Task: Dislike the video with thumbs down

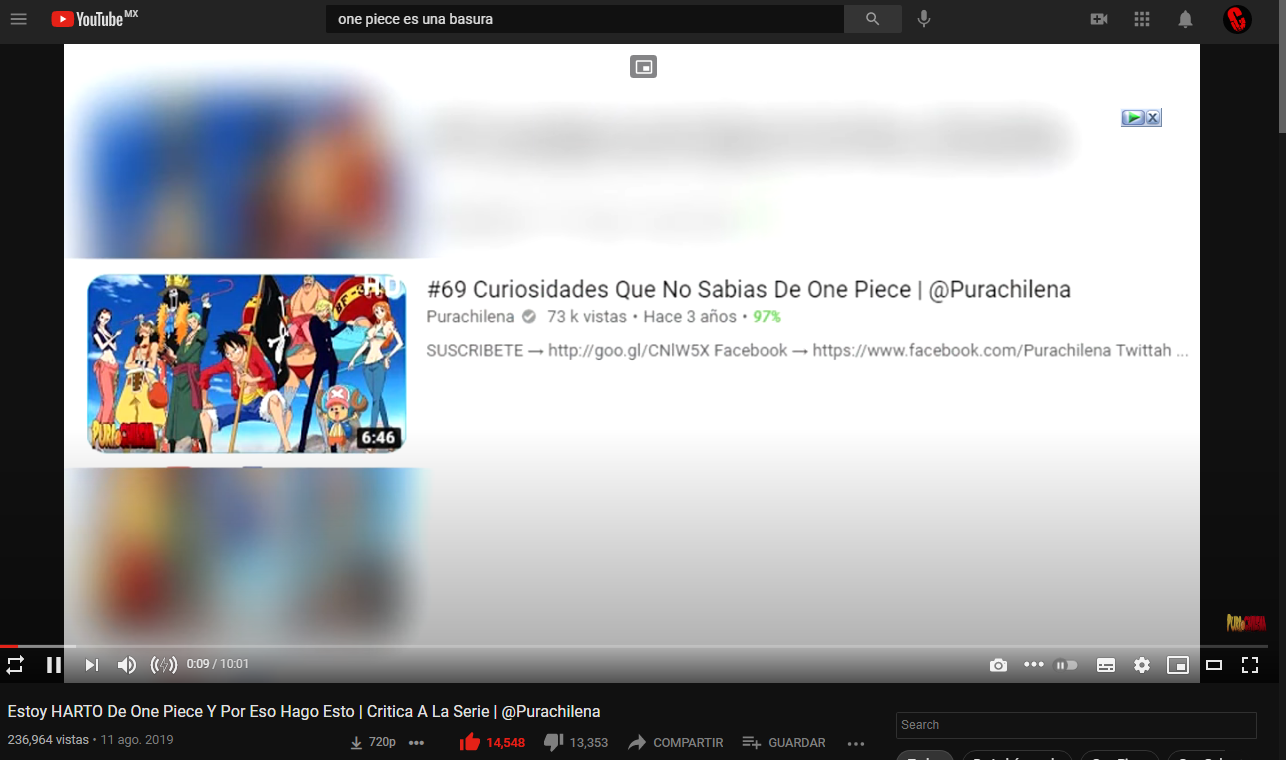Action: 576,742
